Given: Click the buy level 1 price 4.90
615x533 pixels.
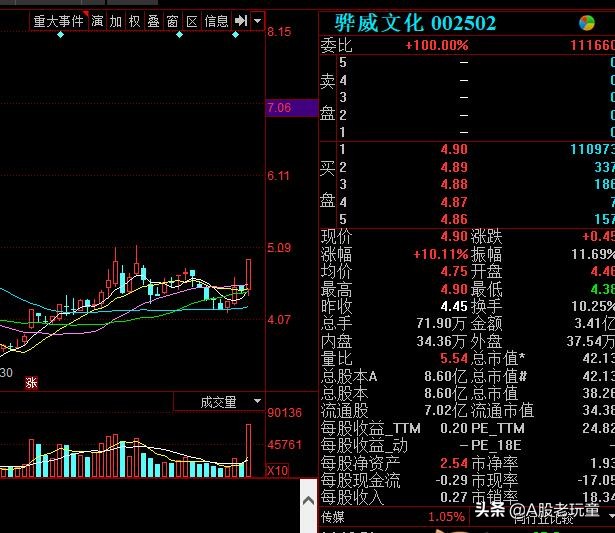Looking at the screenshot, I should pos(454,149).
